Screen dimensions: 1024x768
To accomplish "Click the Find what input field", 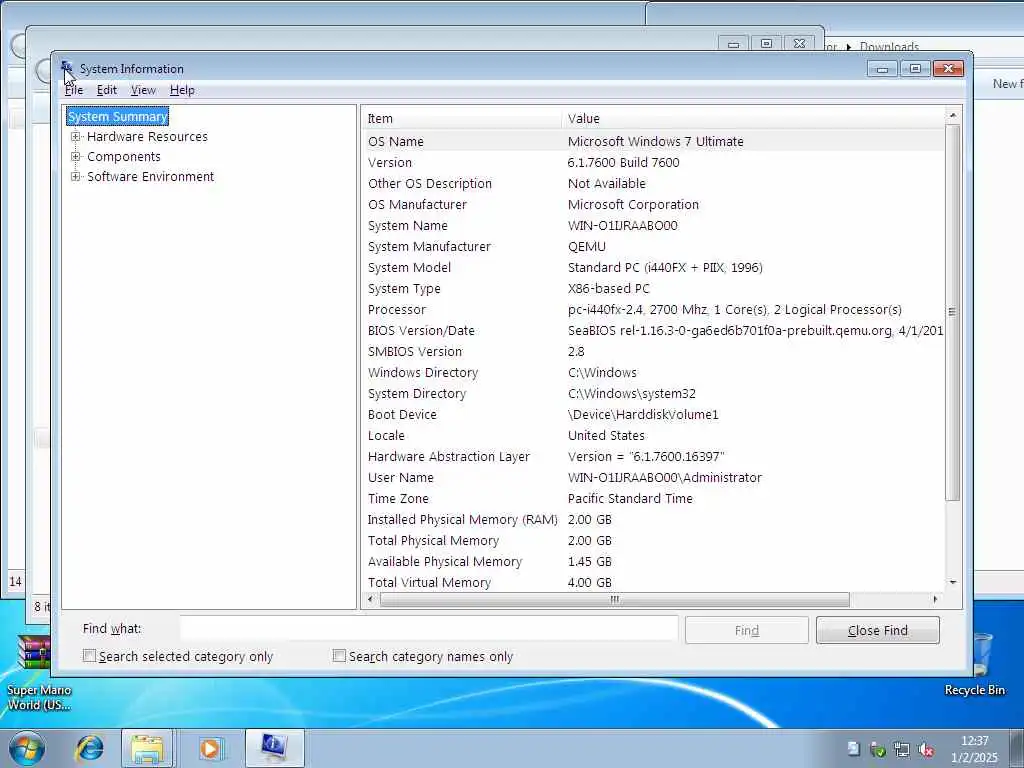I will tap(429, 628).
